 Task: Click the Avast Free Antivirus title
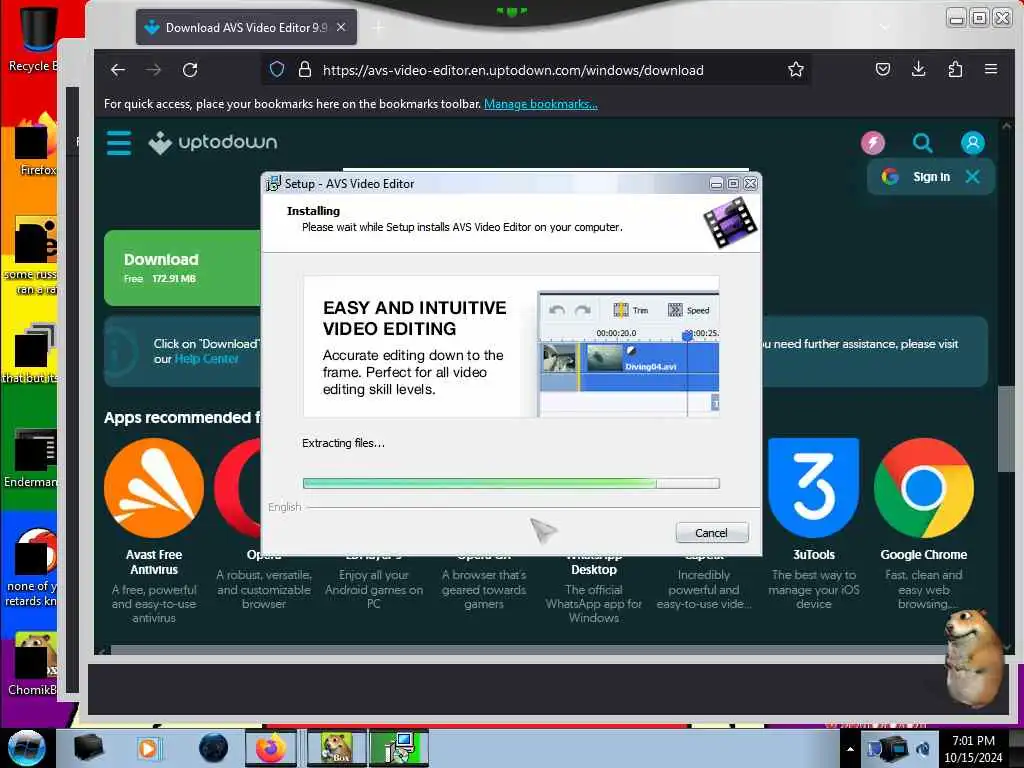point(154,562)
